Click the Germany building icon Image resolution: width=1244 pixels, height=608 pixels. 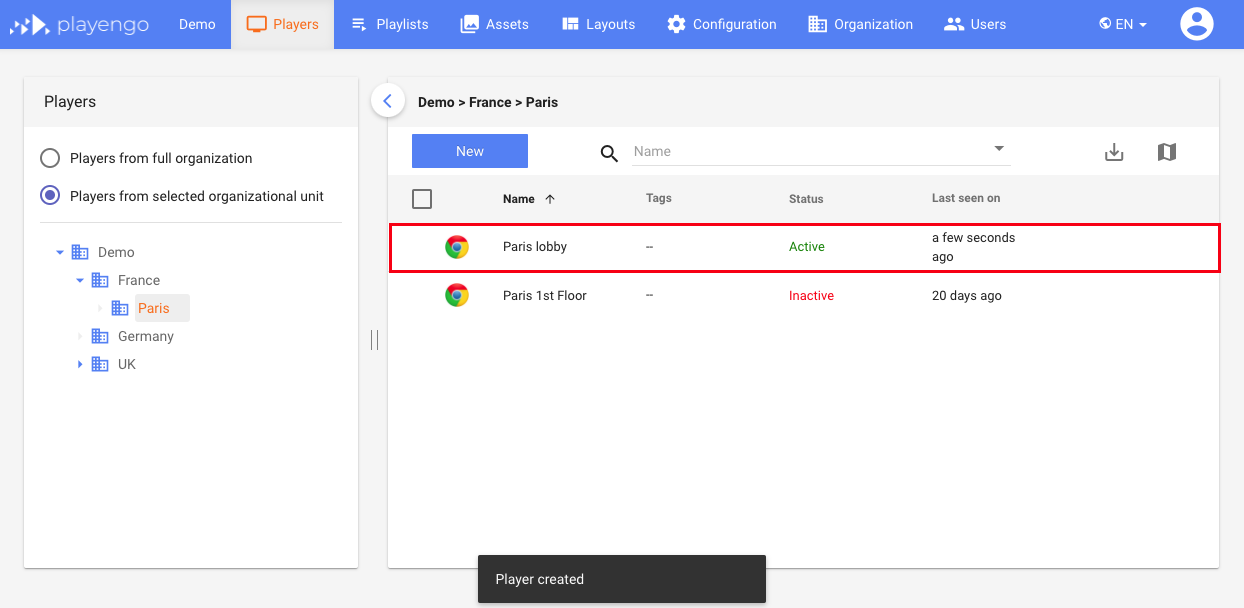[100, 336]
